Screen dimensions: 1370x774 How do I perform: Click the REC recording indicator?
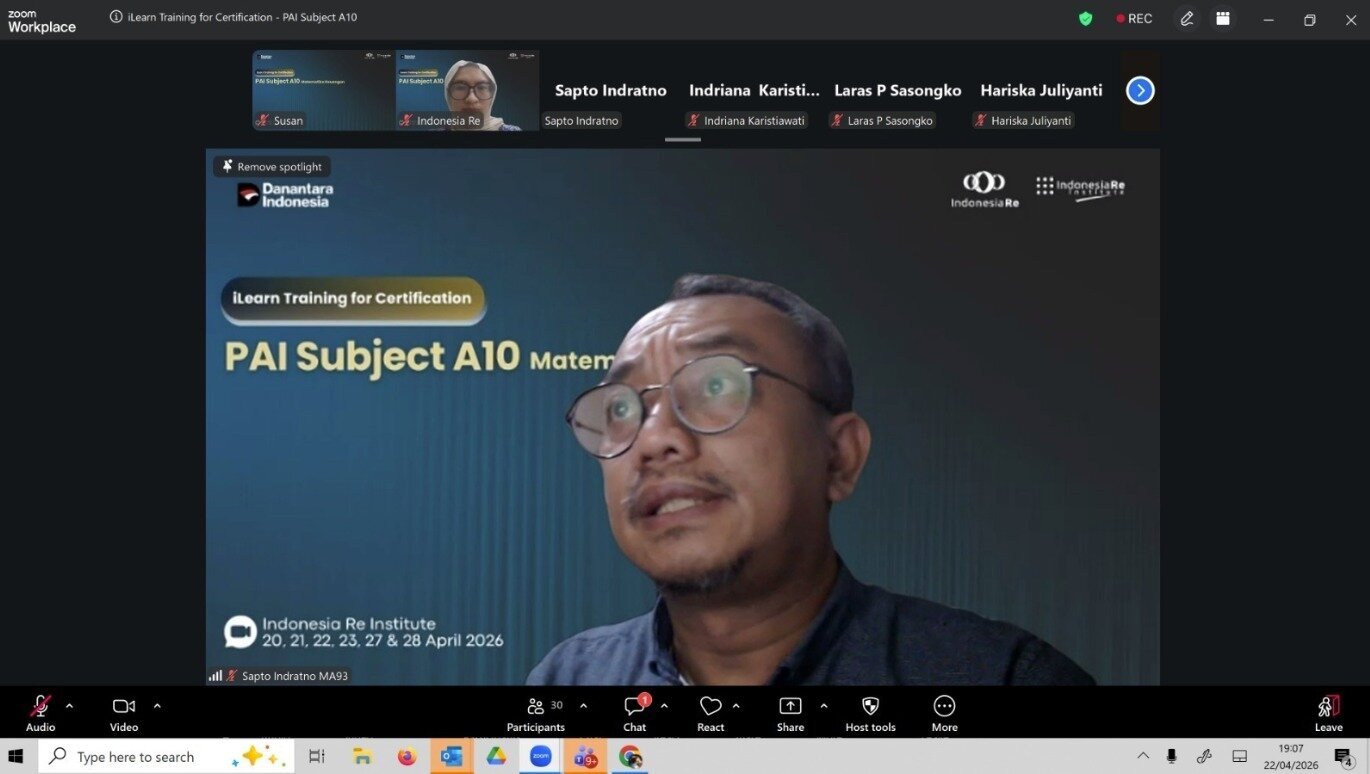[1134, 19]
